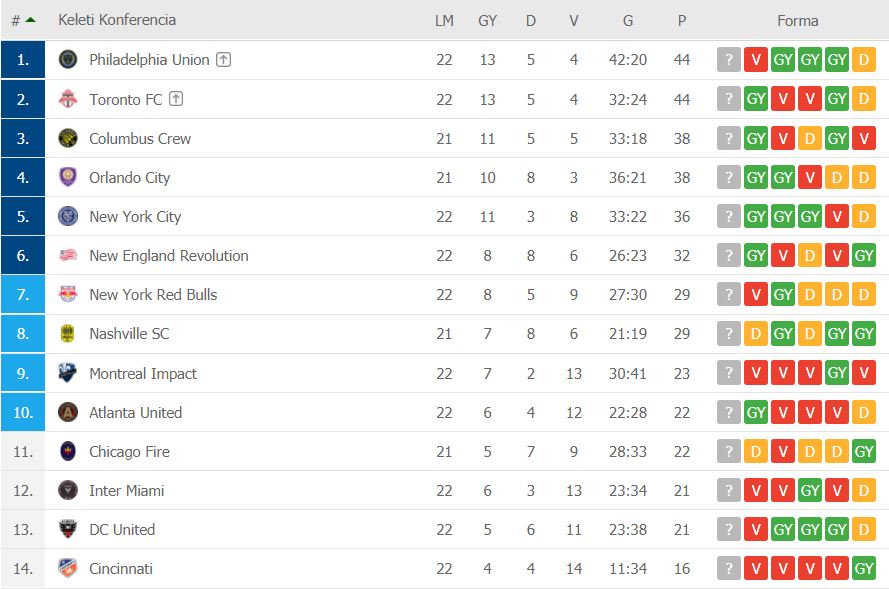Click the Keleti Konferencia header
This screenshot has height=589, width=889.
pyautogui.click(x=117, y=20)
